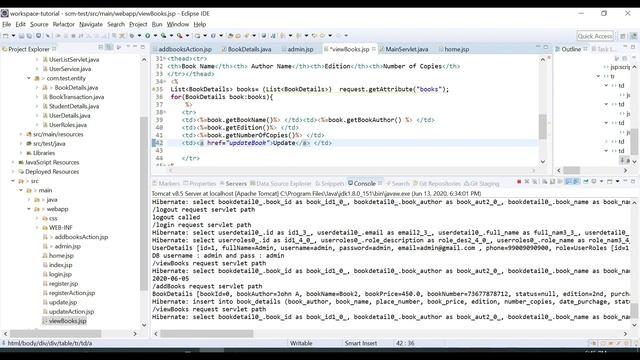Click the Java EE perspective icon

(634, 36)
